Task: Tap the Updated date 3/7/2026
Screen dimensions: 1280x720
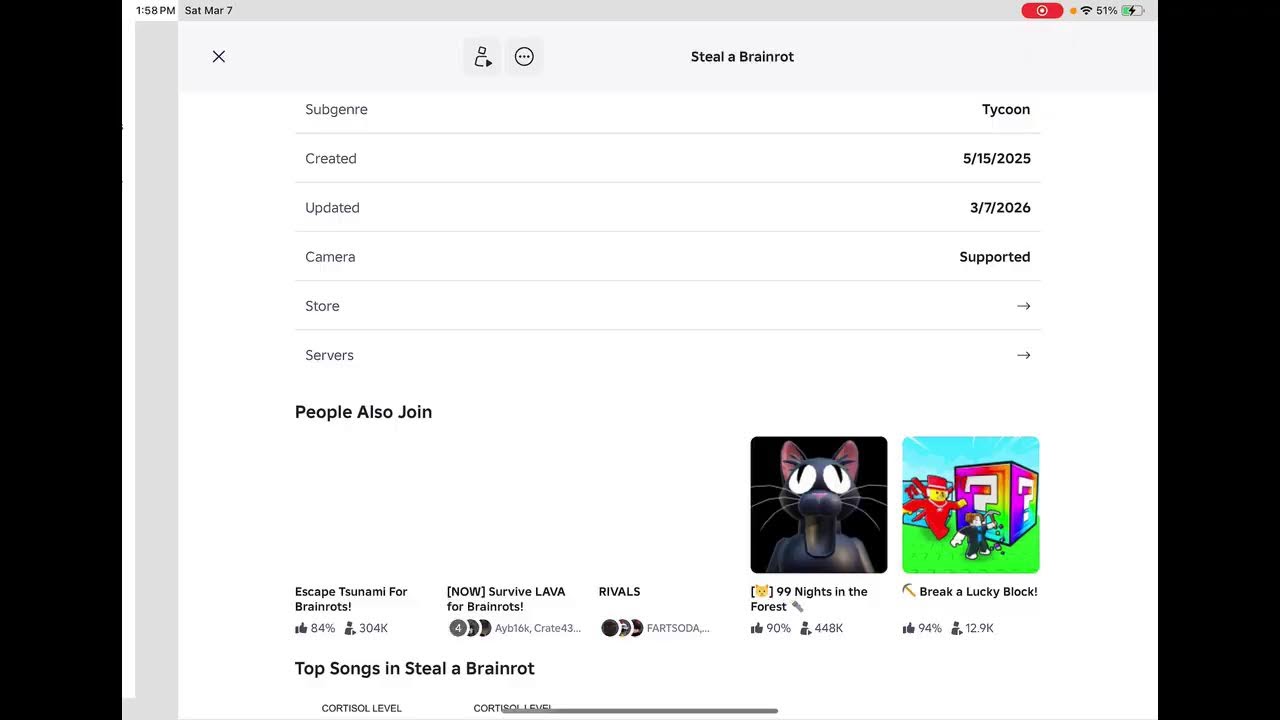Action: [1000, 208]
